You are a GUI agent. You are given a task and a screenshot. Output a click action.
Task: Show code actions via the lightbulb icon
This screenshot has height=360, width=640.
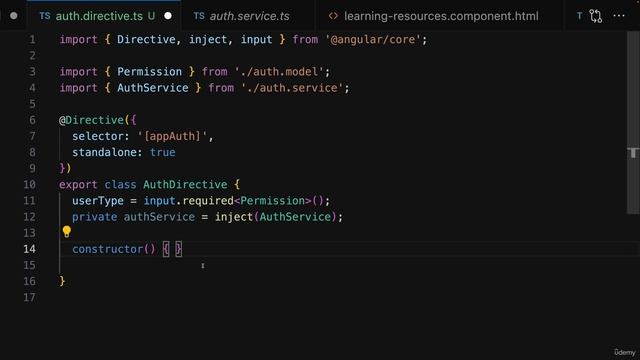67,232
